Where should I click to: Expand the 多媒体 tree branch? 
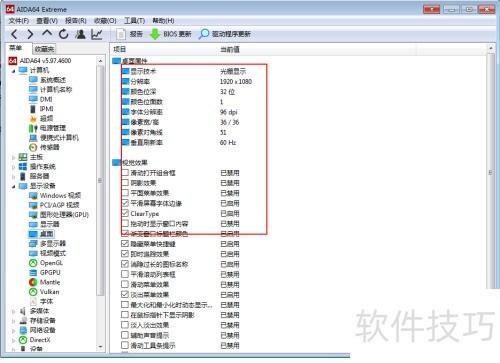(x=14, y=312)
